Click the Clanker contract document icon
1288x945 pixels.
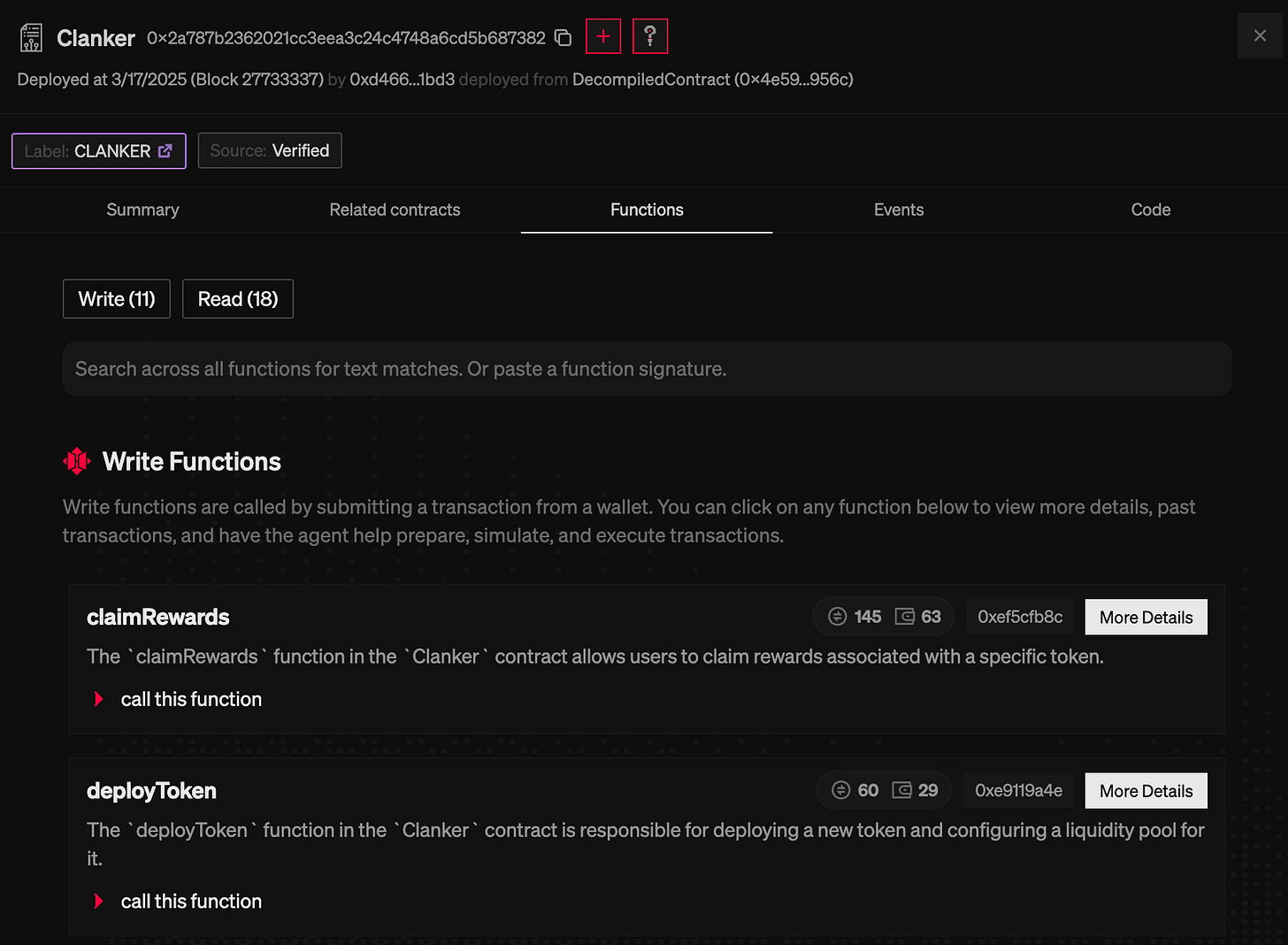(31, 38)
